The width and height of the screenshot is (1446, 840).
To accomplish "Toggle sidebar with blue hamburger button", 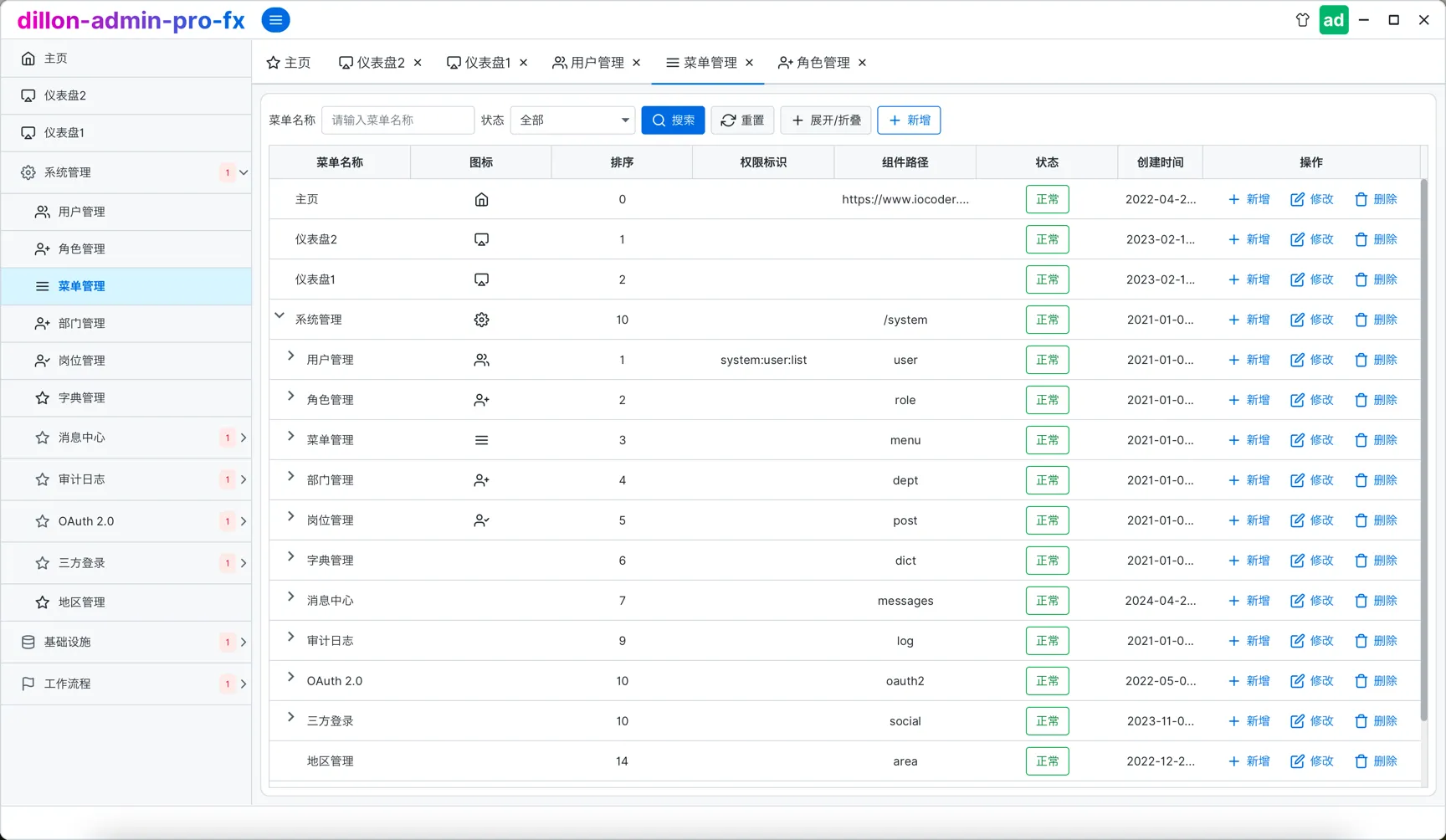I will pyautogui.click(x=275, y=20).
